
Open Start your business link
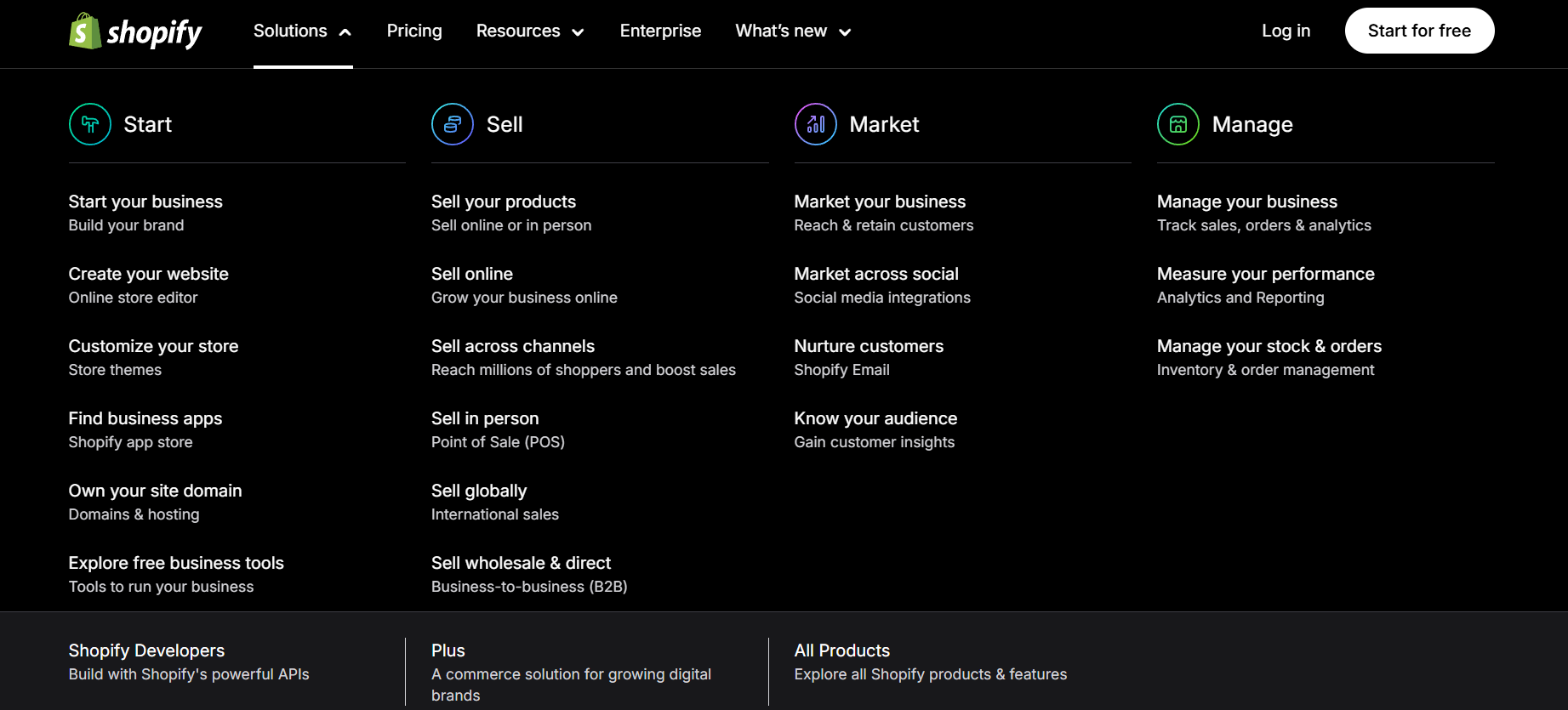tap(145, 202)
